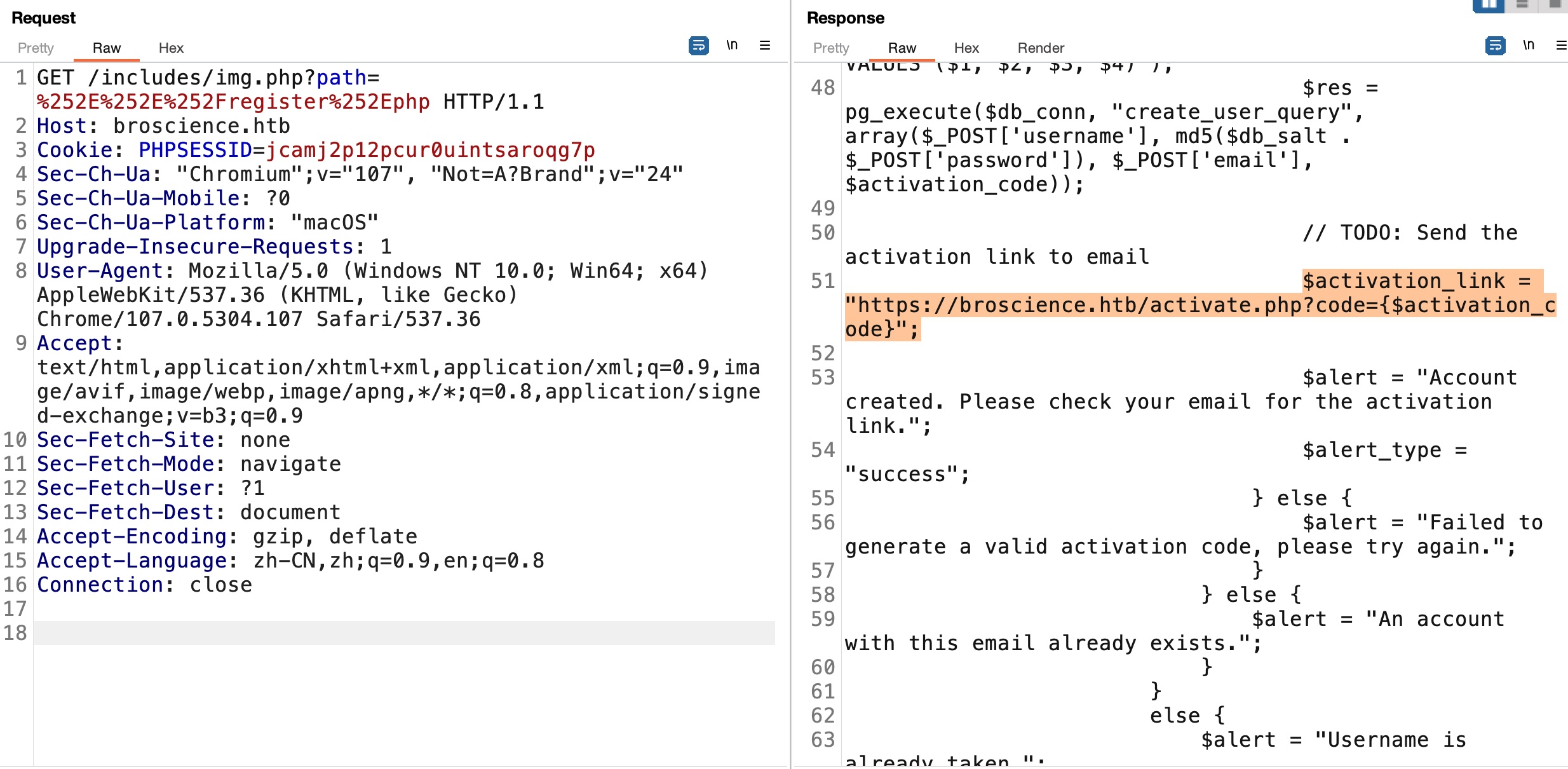Switch Response view to Hex tab
Viewport: 1568px width, 769px height.
966,48
